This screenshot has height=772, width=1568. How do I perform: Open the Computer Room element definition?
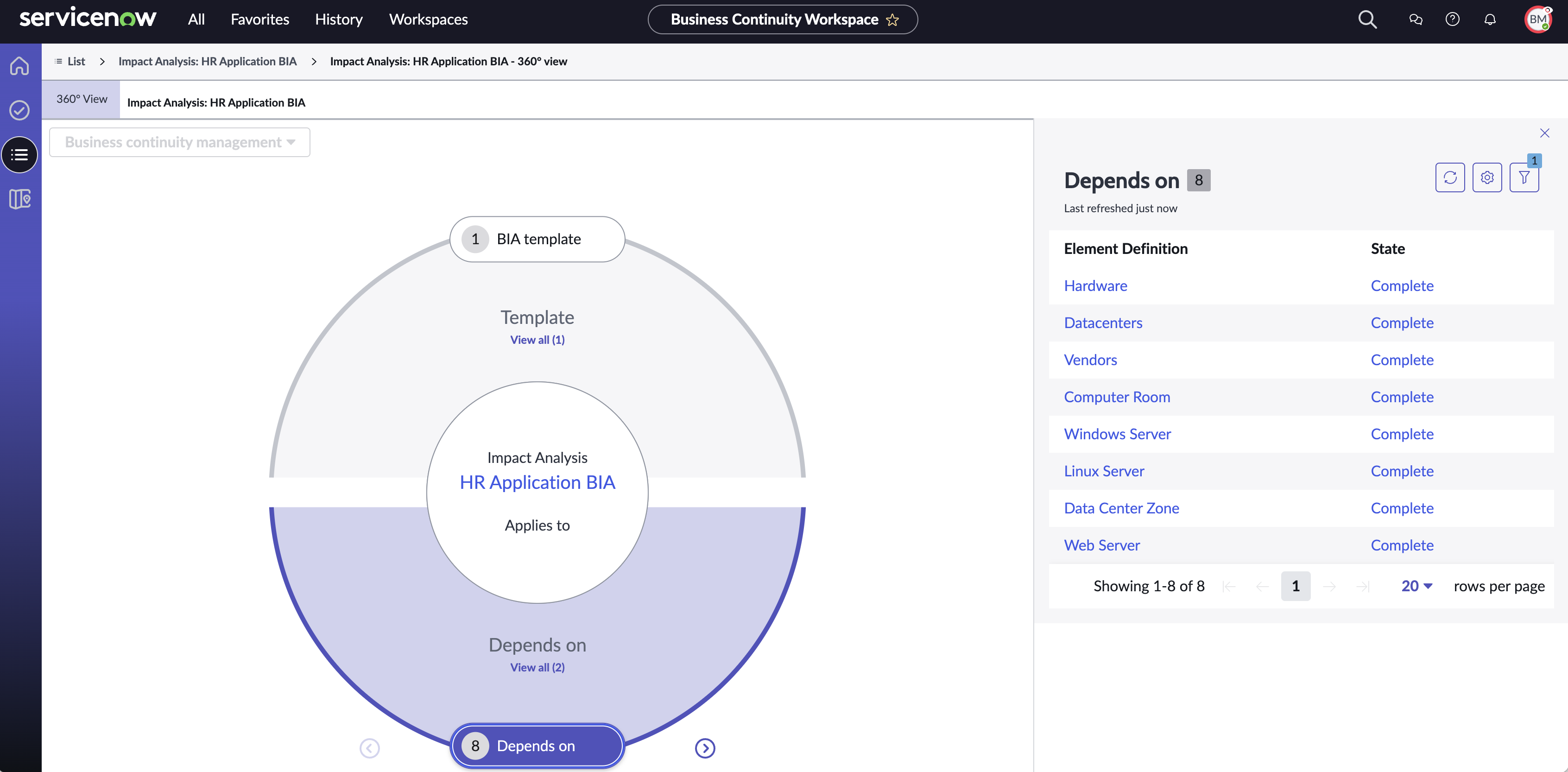point(1117,397)
